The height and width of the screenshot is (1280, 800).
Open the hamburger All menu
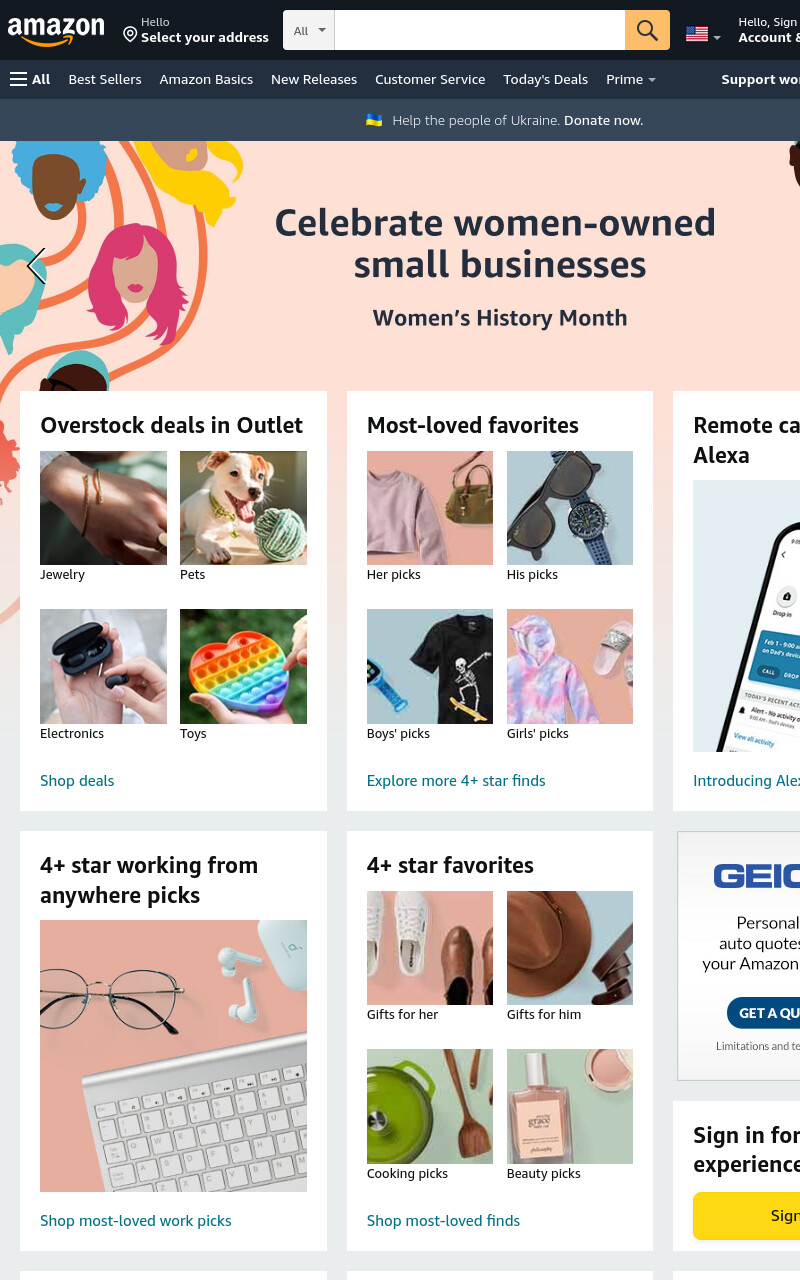(30, 79)
